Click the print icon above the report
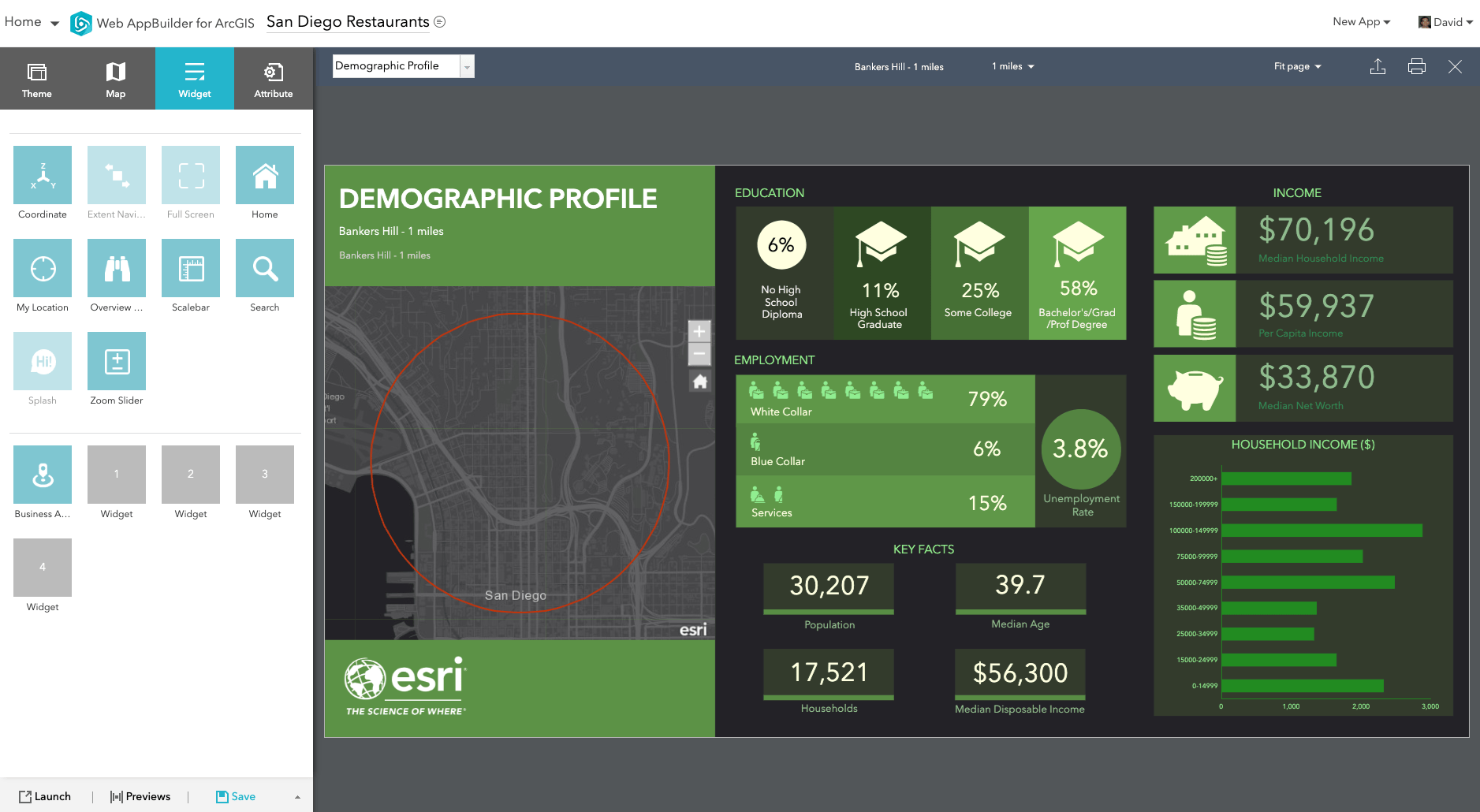 point(1416,66)
